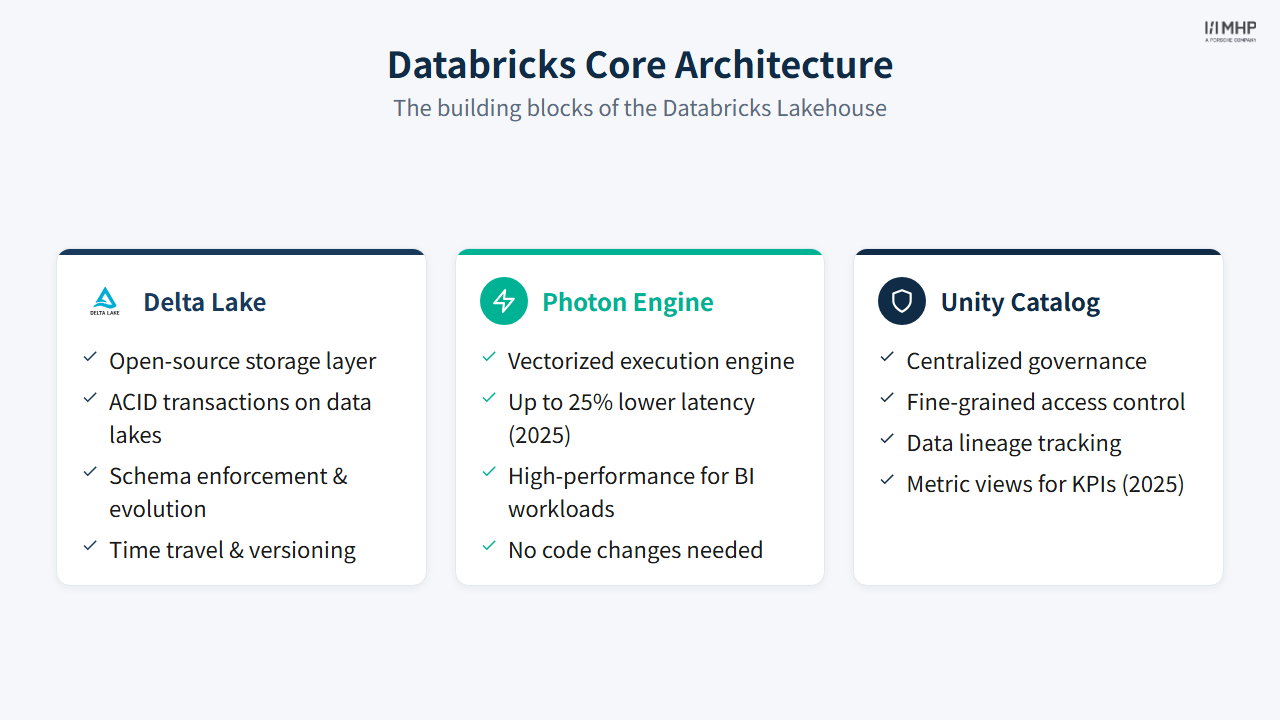Select text Up to 25% lower latency (2025)
The image size is (1280, 720).
pos(631,418)
